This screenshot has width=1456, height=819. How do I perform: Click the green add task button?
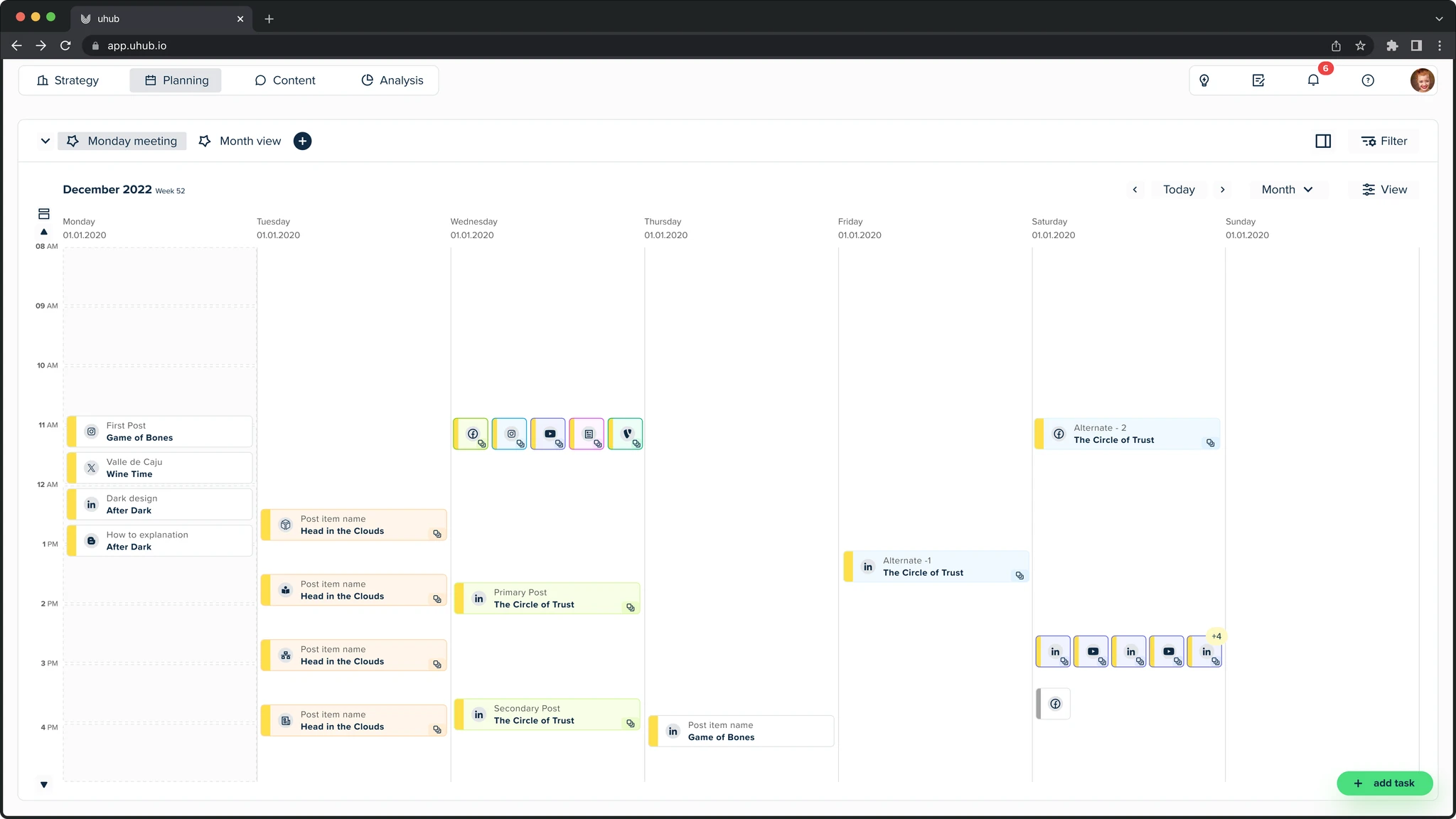click(x=1384, y=783)
